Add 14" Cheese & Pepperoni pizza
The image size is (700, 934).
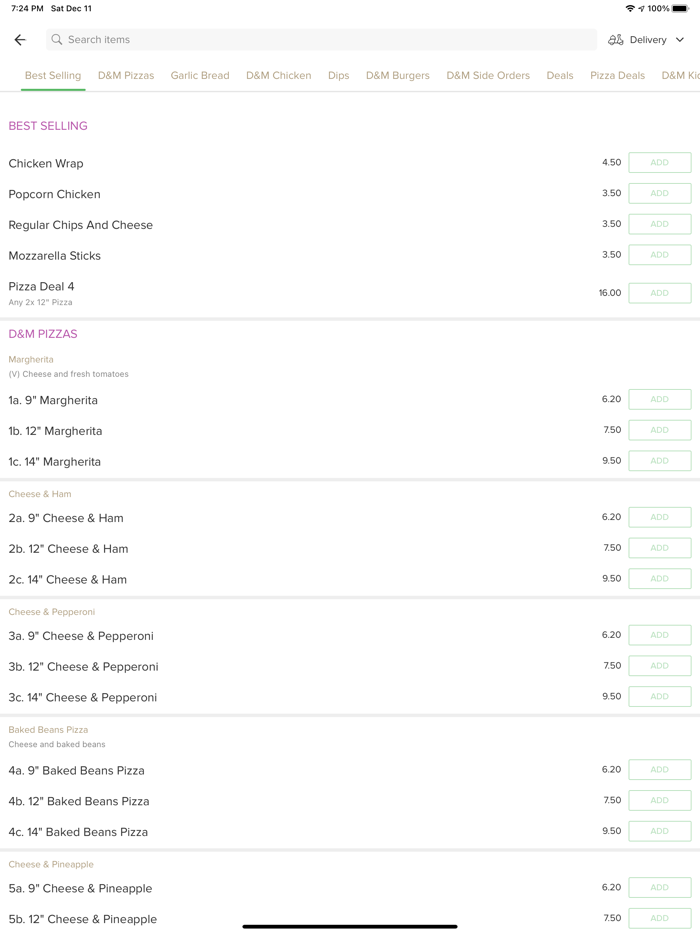click(x=659, y=696)
